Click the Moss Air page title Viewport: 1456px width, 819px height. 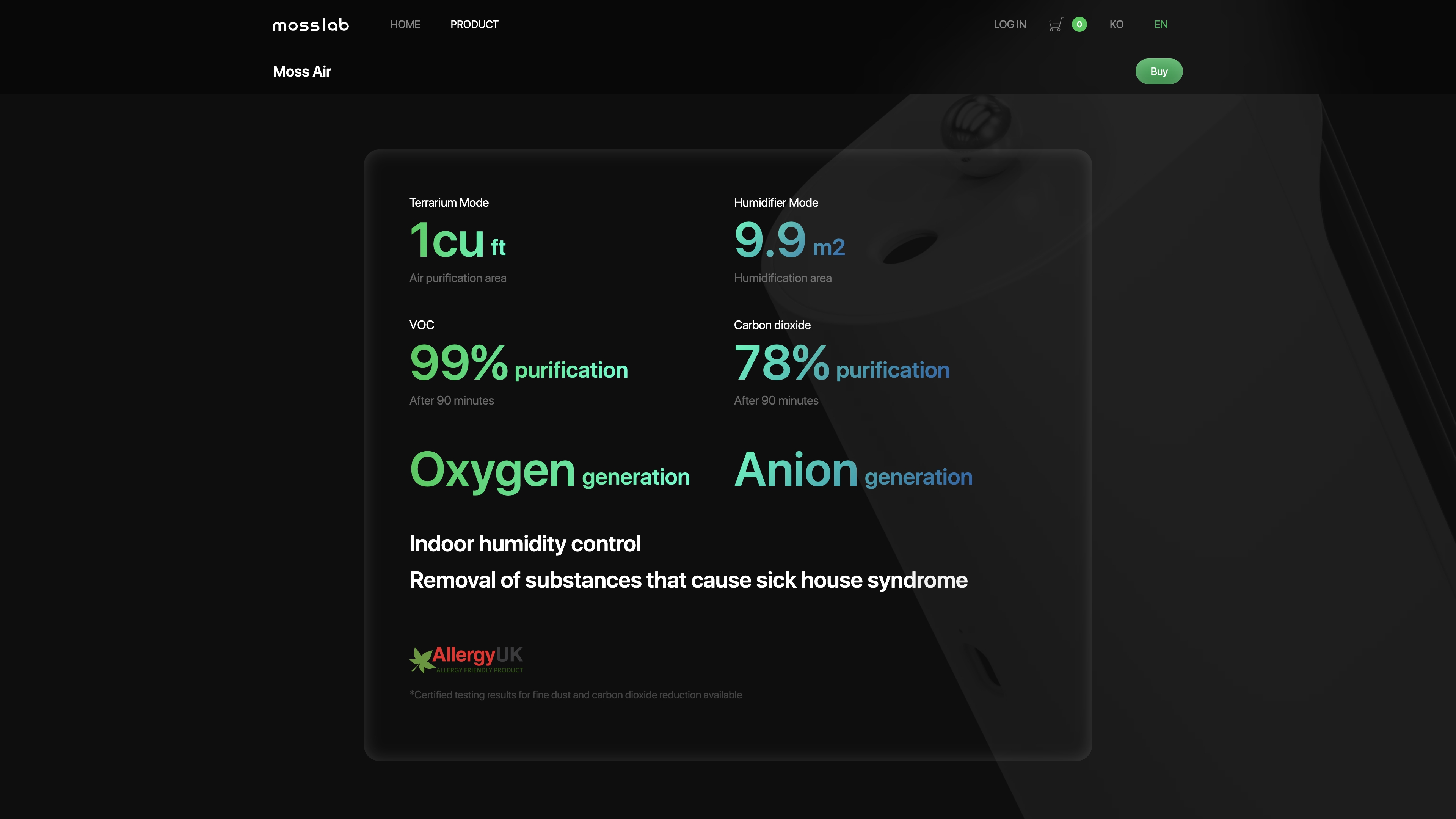[x=302, y=71]
